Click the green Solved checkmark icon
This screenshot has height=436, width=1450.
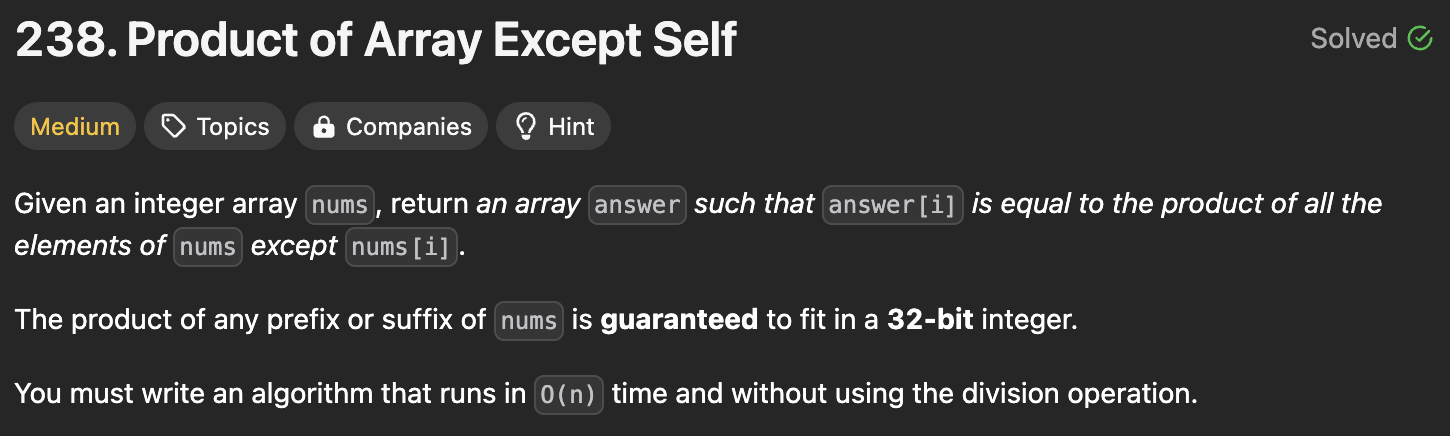click(1419, 39)
